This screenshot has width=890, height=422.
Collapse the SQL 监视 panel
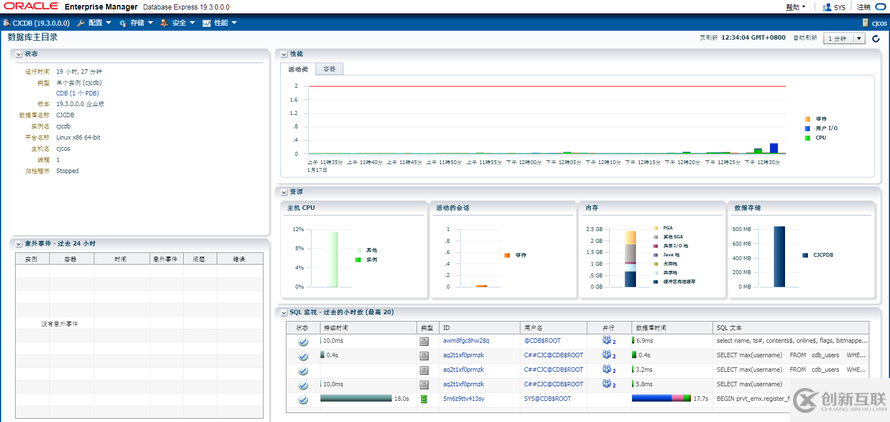point(284,313)
